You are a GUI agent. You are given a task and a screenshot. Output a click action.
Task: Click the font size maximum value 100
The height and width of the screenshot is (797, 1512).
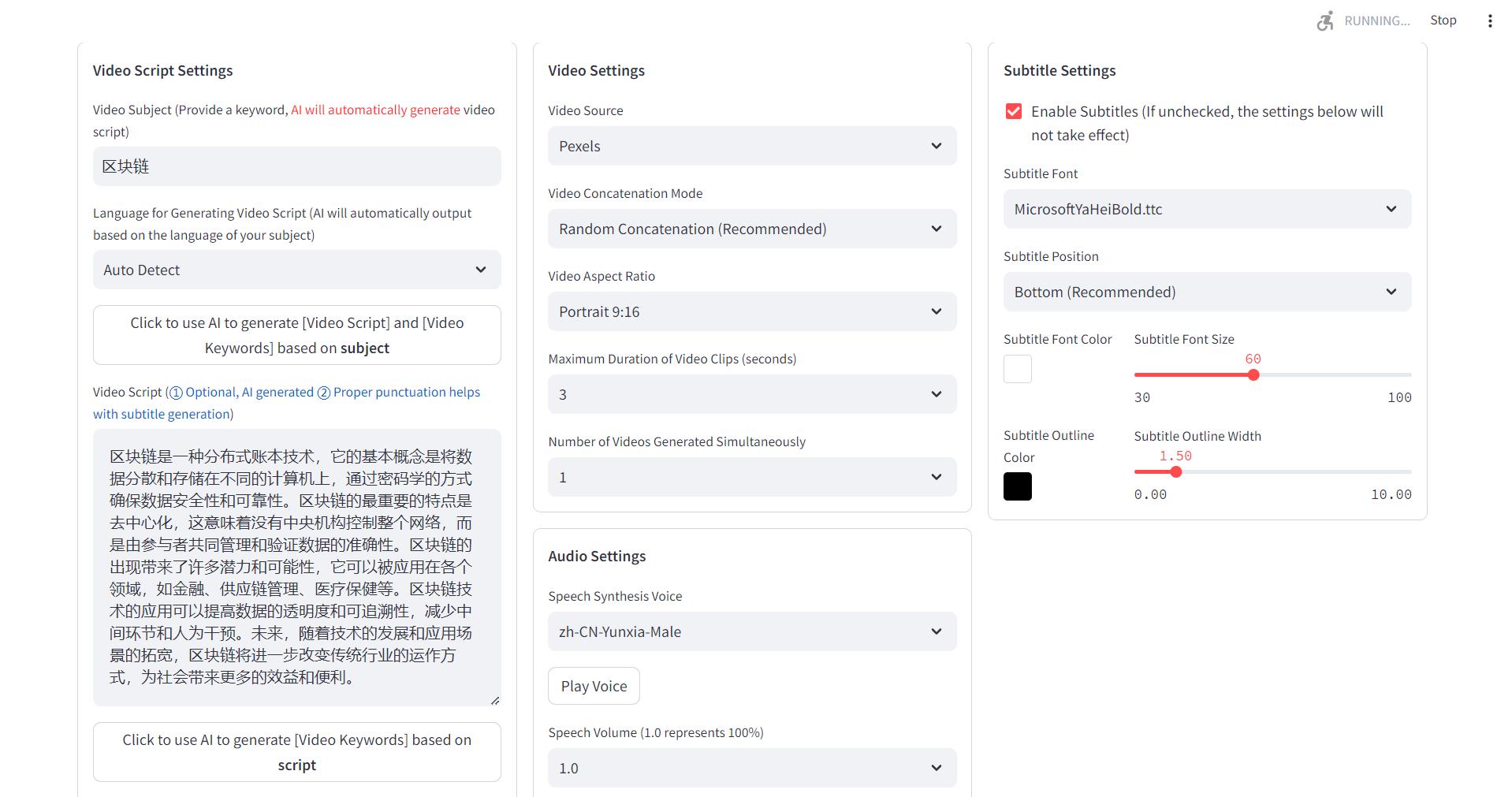click(1399, 397)
